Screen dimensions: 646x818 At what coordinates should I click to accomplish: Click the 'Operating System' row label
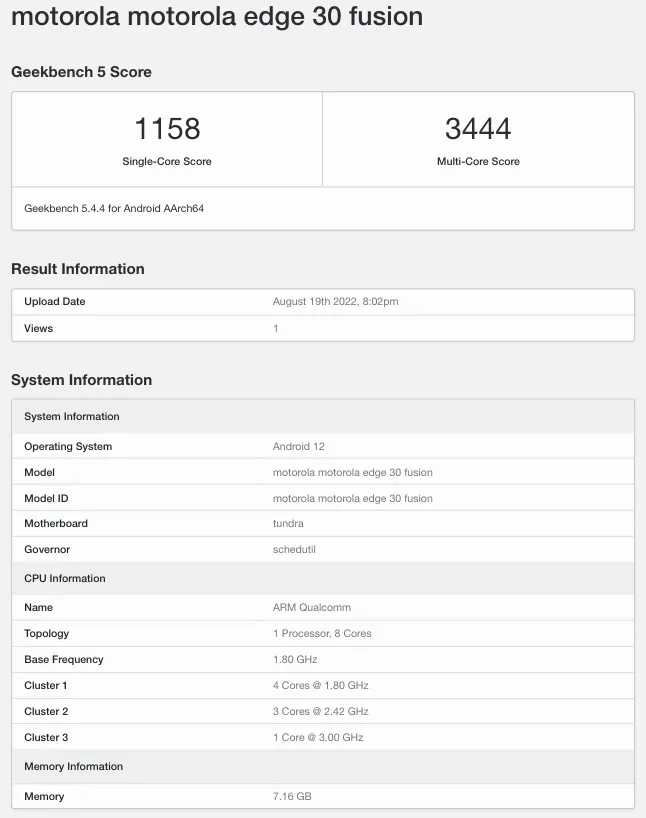click(x=68, y=447)
